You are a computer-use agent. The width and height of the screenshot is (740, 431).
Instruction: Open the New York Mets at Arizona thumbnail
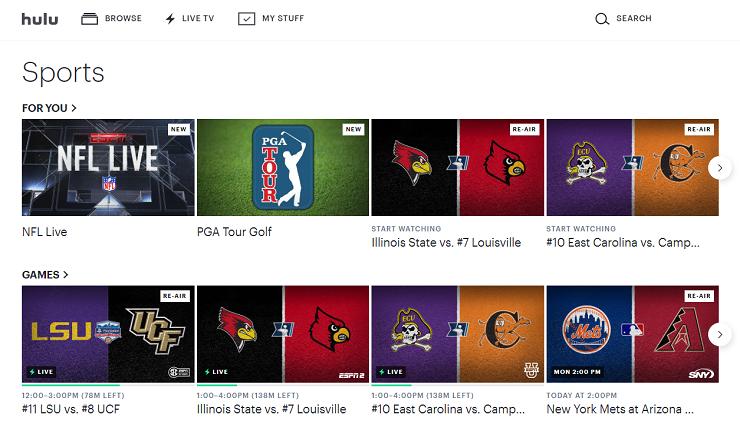(632, 334)
